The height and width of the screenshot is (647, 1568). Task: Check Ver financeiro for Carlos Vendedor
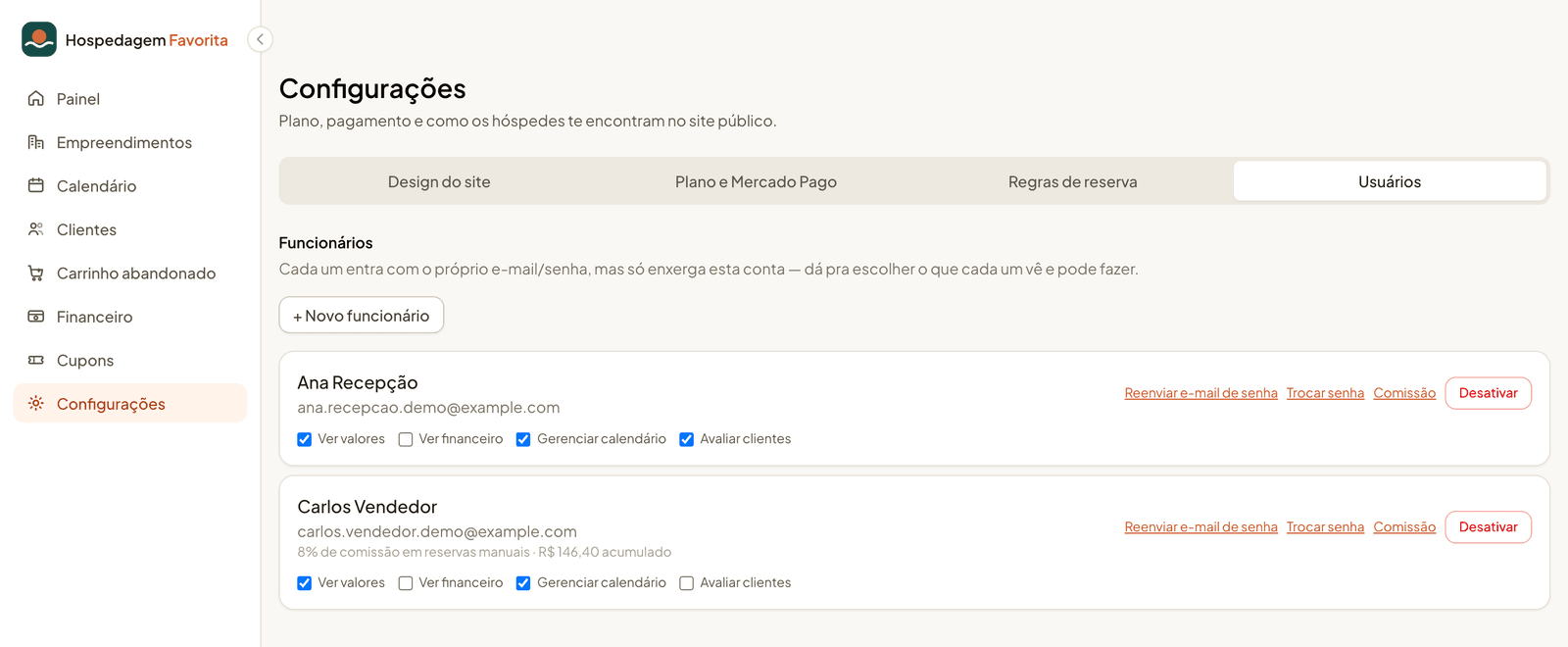406,583
